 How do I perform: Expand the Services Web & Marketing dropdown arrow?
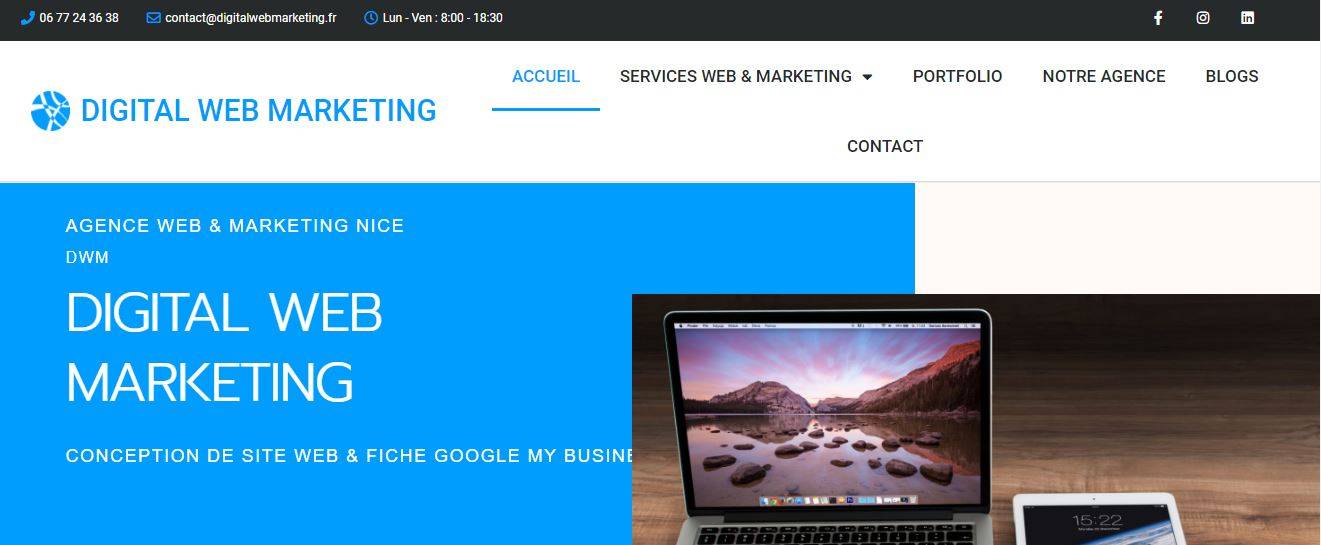coord(867,77)
